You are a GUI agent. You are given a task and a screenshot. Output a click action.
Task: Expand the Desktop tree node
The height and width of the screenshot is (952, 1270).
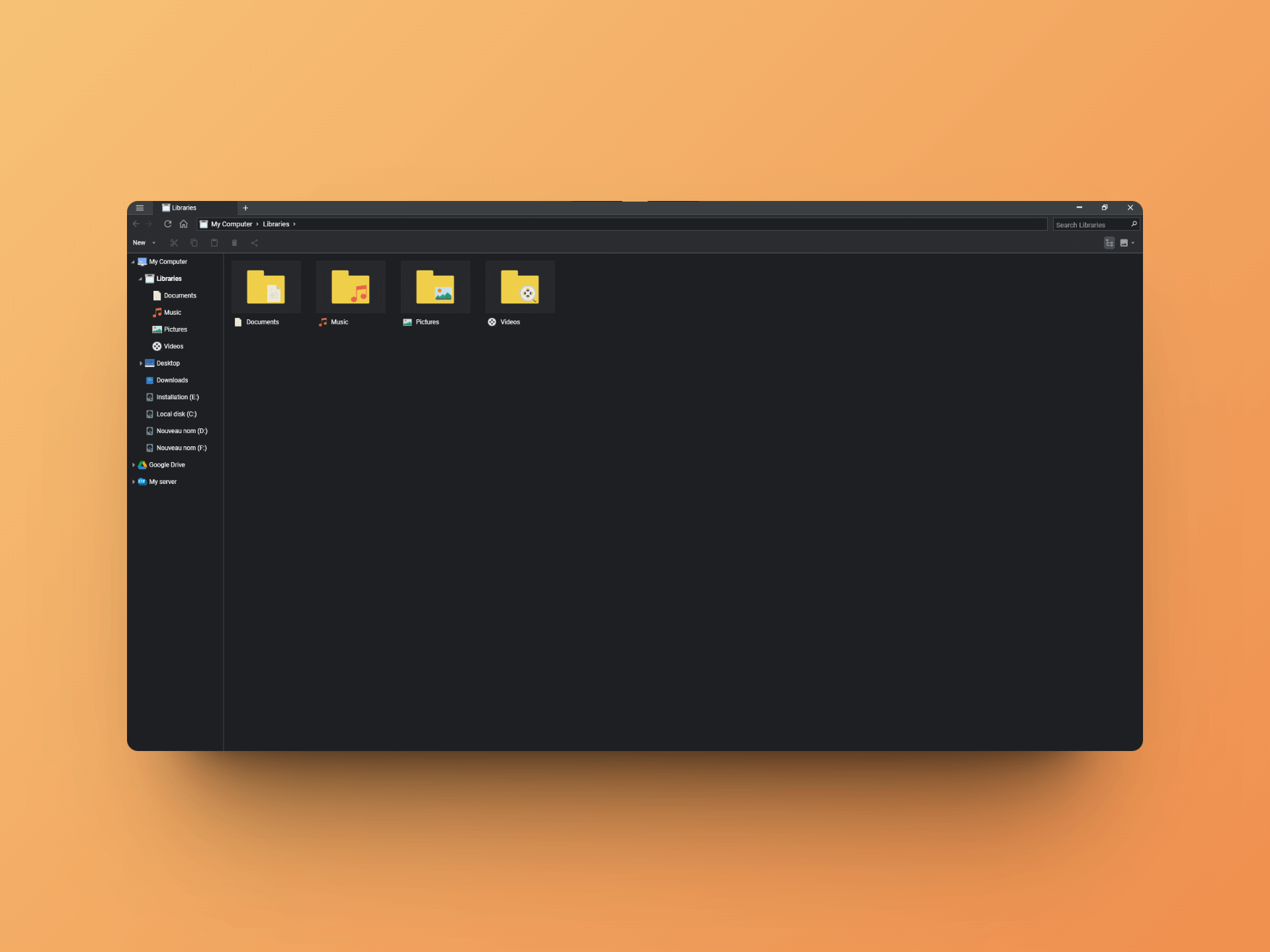pyautogui.click(x=141, y=364)
